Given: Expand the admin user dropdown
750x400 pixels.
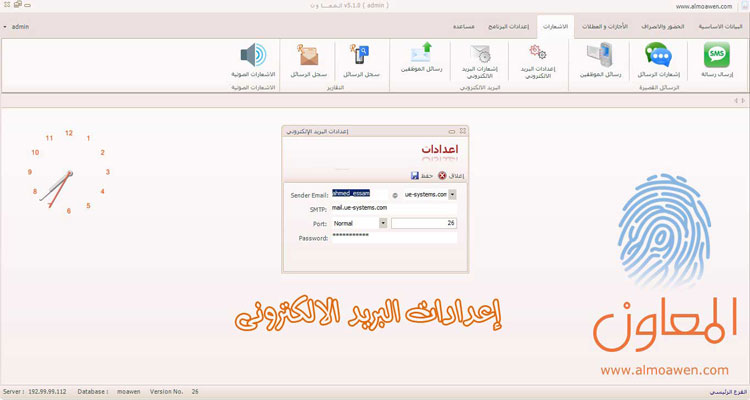Looking at the screenshot, I should point(5,27).
